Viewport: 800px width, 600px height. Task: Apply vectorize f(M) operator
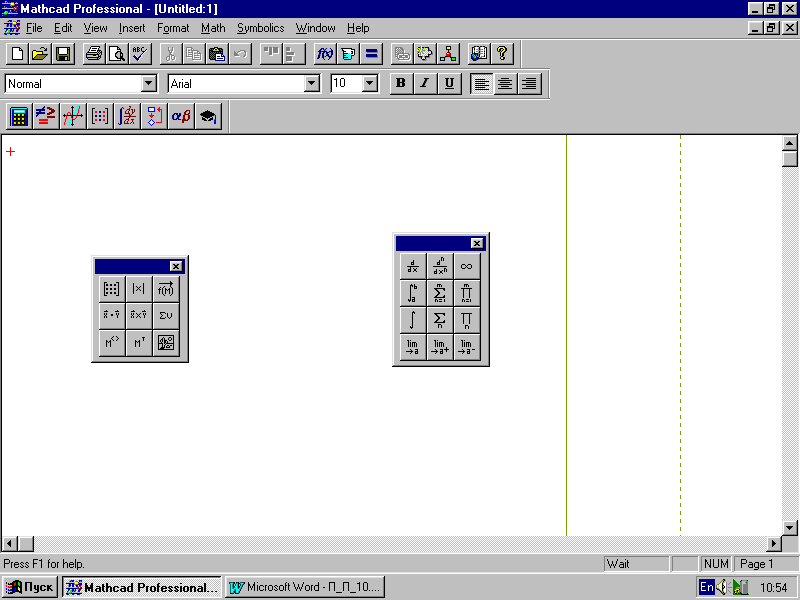[166, 289]
